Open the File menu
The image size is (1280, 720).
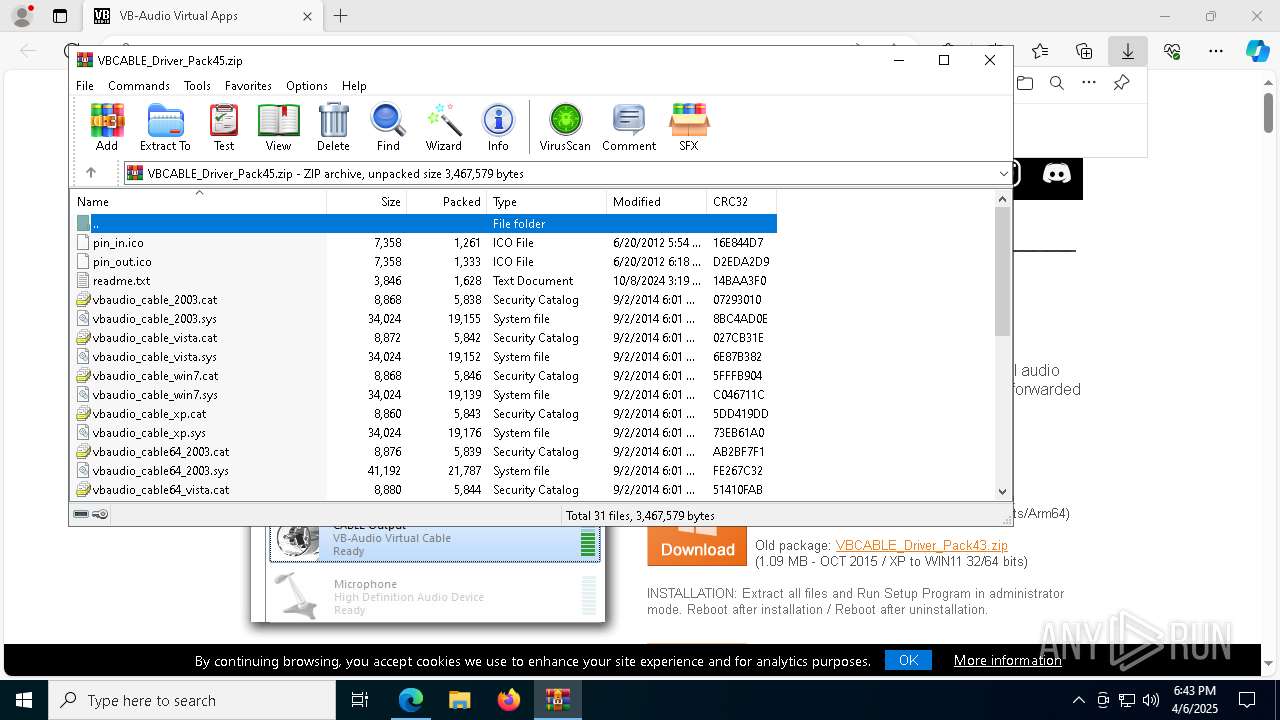click(85, 86)
